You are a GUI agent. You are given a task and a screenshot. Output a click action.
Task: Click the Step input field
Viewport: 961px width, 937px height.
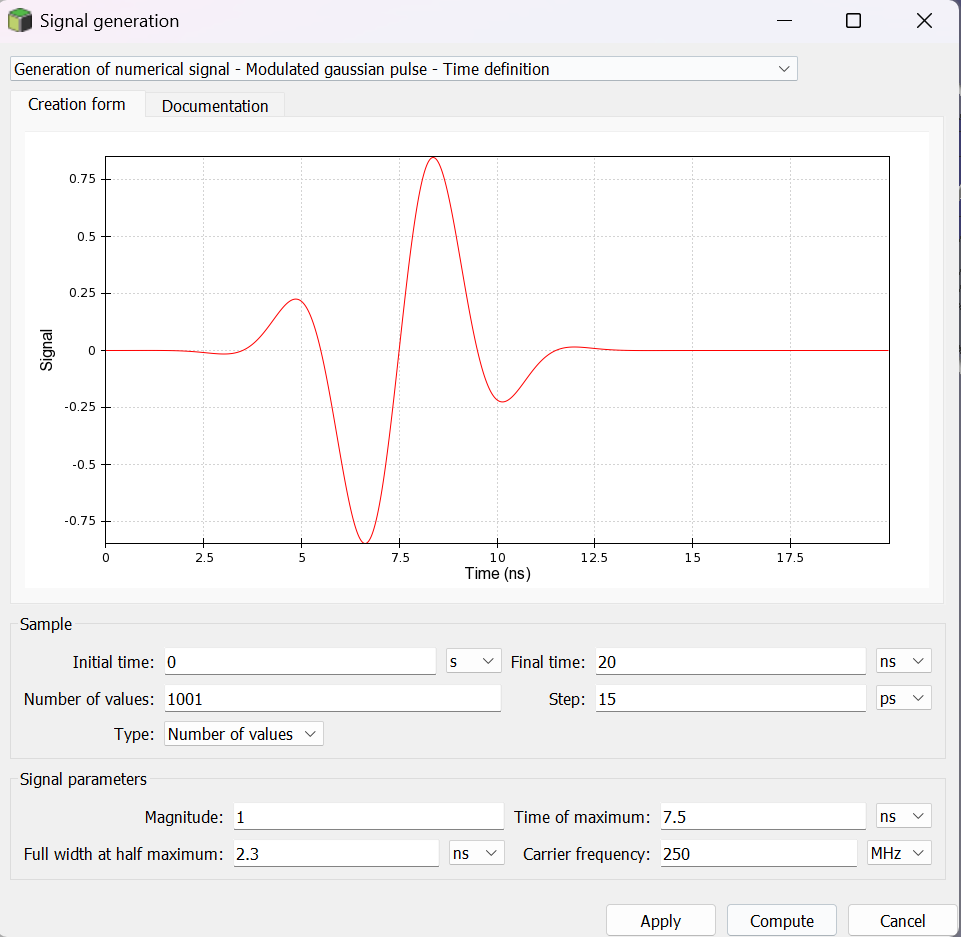(x=730, y=699)
